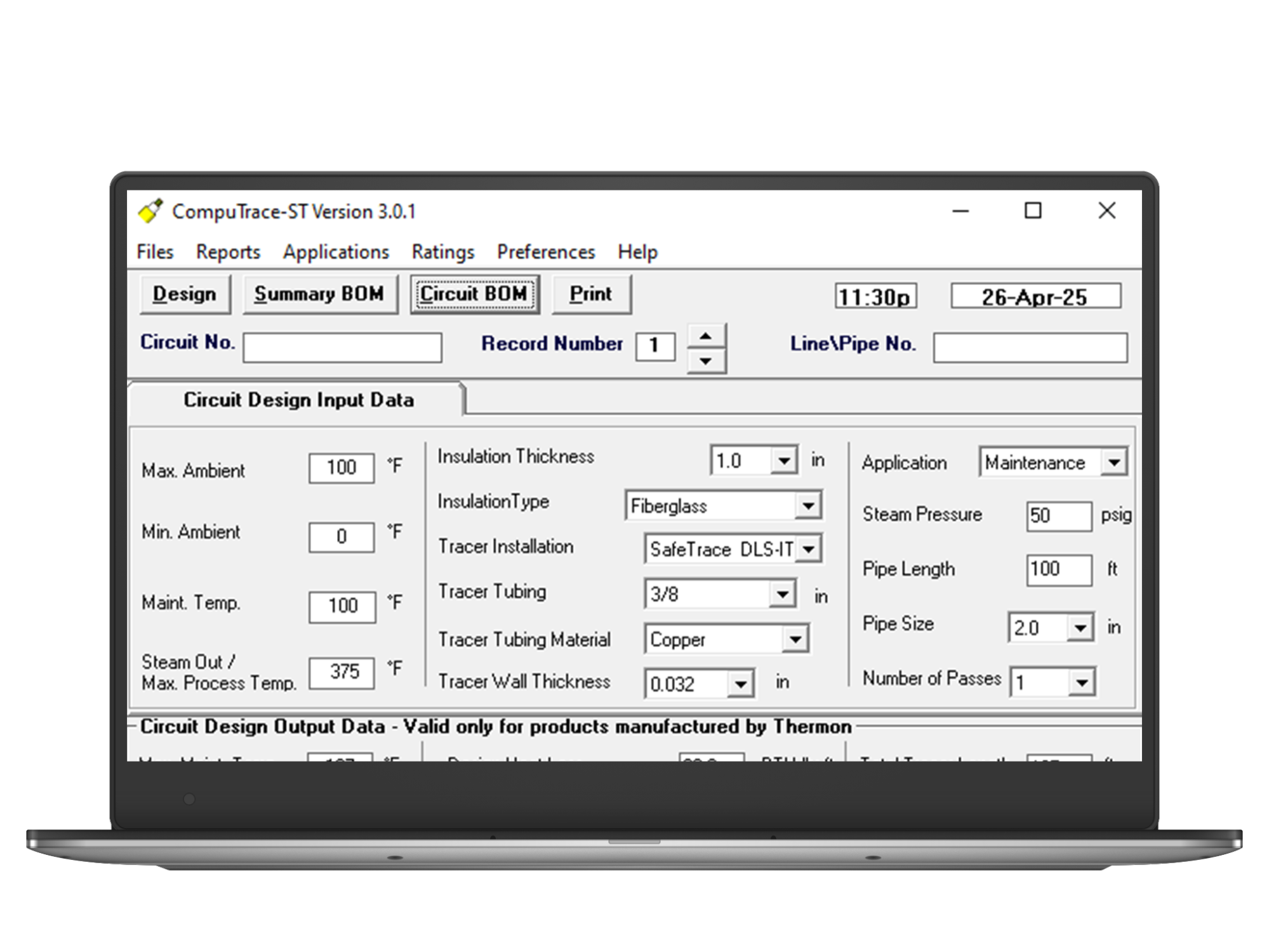Open the Files menu

pyautogui.click(x=155, y=252)
